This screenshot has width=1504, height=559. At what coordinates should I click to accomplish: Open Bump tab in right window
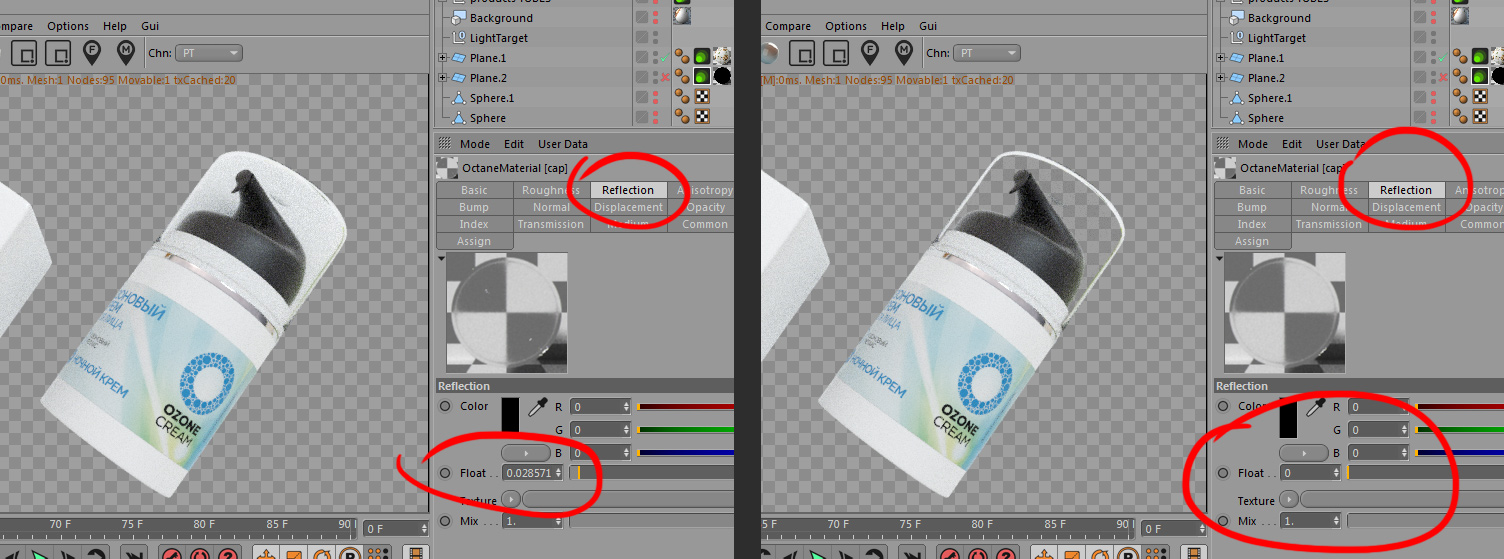point(1252,207)
